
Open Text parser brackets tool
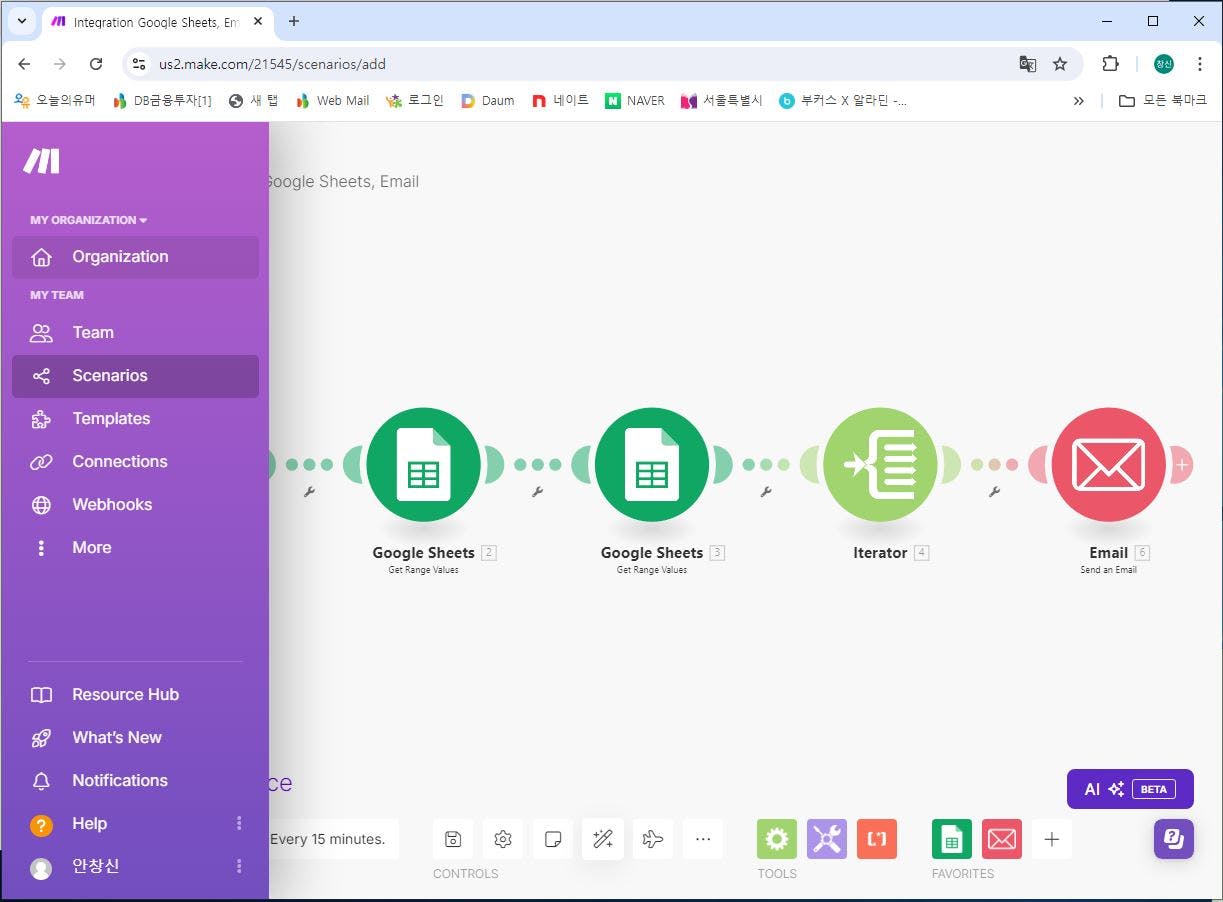pyautogui.click(x=877, y=839)
